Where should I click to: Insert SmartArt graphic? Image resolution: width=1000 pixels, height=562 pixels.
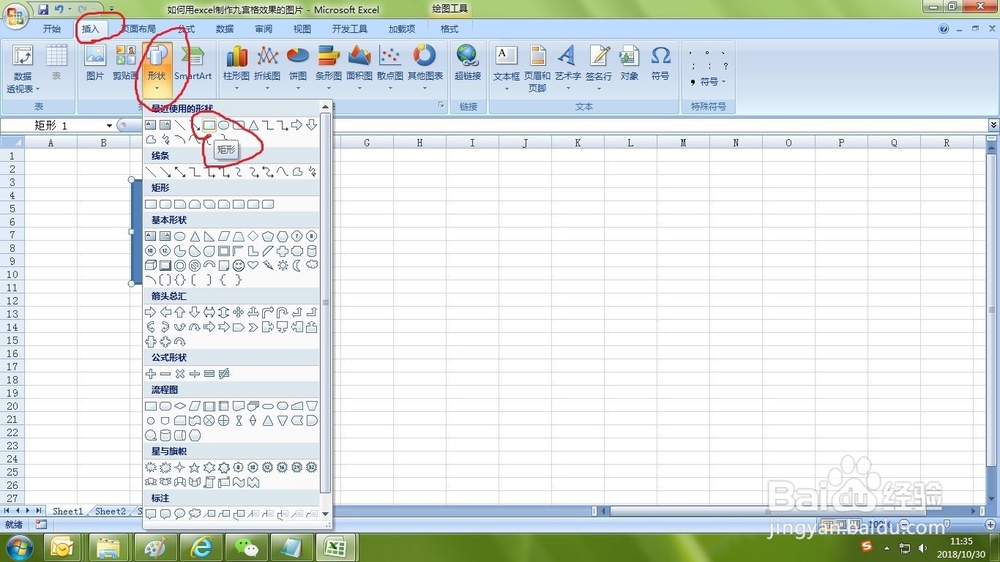pyautogui.click(x=193, y=63)
